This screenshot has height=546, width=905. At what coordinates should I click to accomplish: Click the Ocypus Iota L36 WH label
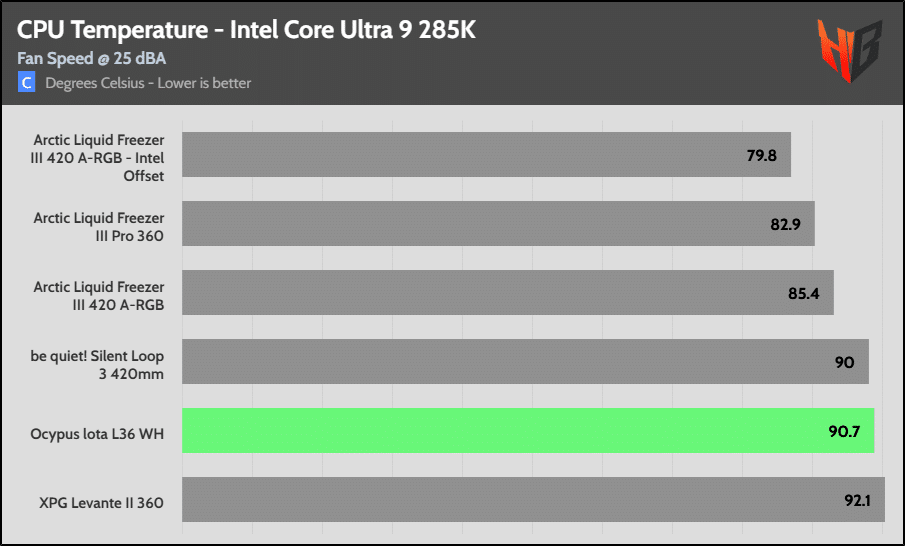point(97,433)
